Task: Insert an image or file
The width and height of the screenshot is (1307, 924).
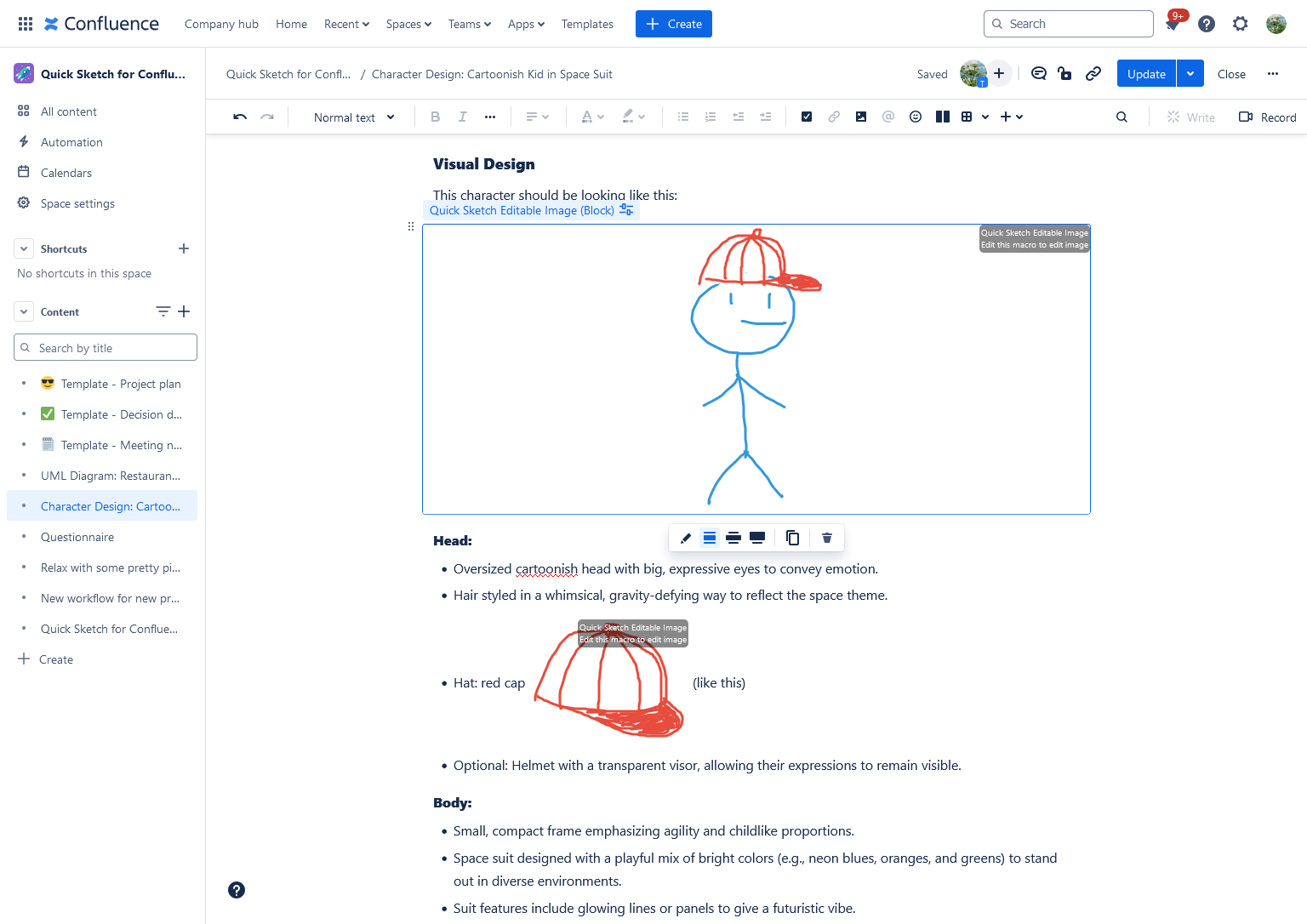Action: [861, 117]
